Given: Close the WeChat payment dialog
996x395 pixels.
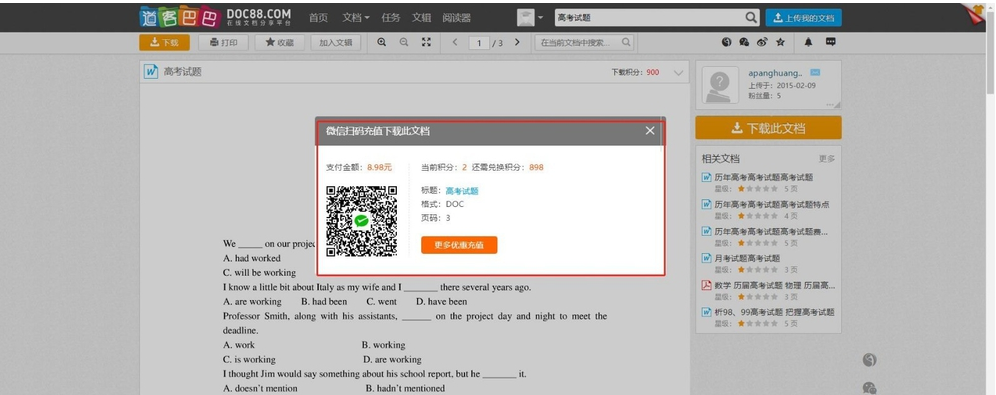Looking at the screenshot, I should point(650,130).
